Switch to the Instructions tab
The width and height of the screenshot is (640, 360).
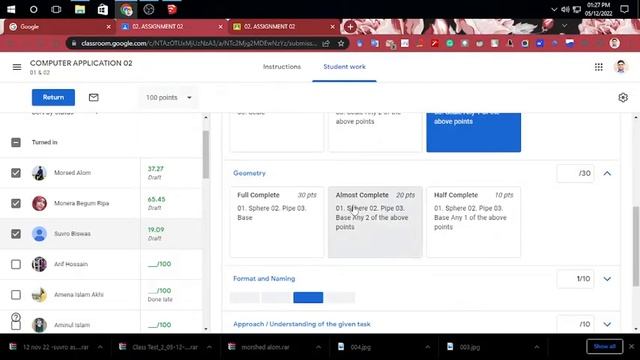[x=282, y=67]
